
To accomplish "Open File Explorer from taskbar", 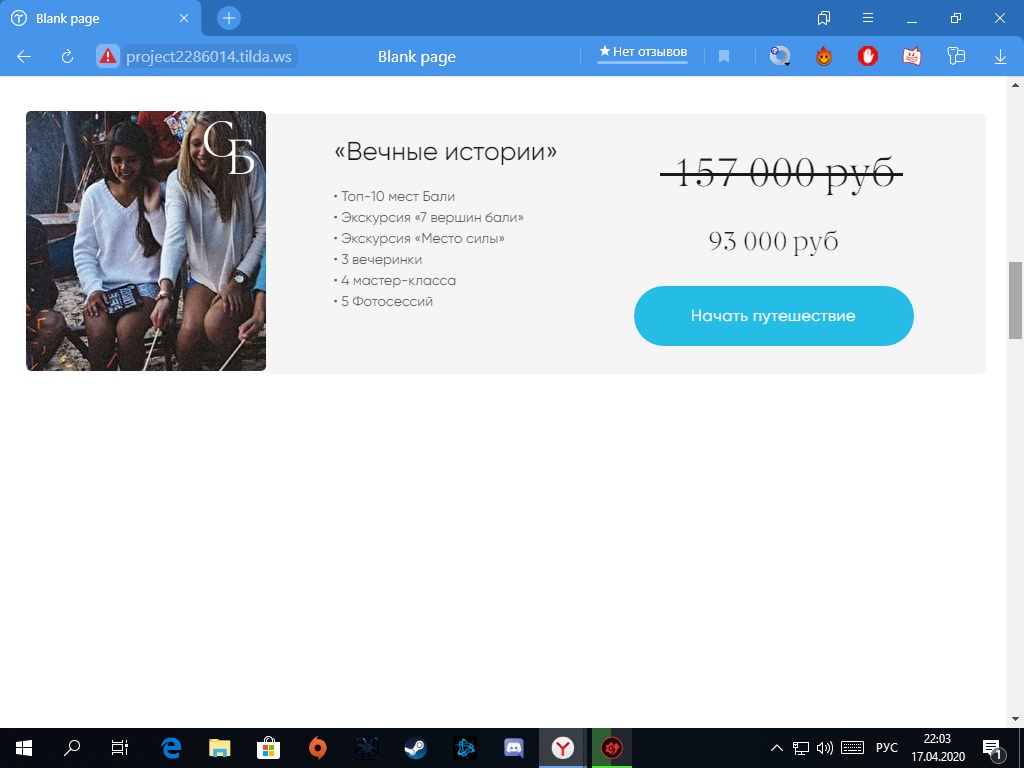I will 220,748.
